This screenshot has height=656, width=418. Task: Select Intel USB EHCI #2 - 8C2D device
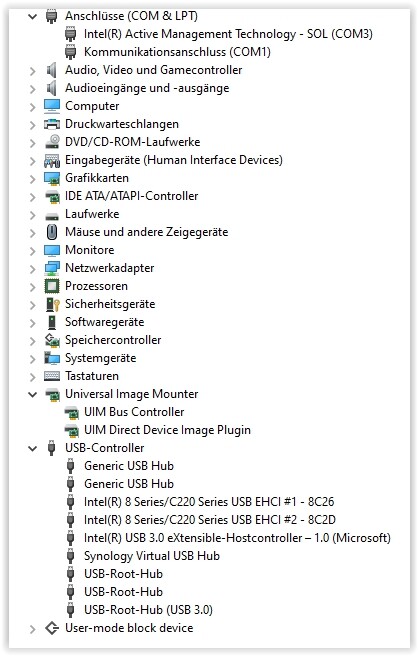(x=210, y=520)
